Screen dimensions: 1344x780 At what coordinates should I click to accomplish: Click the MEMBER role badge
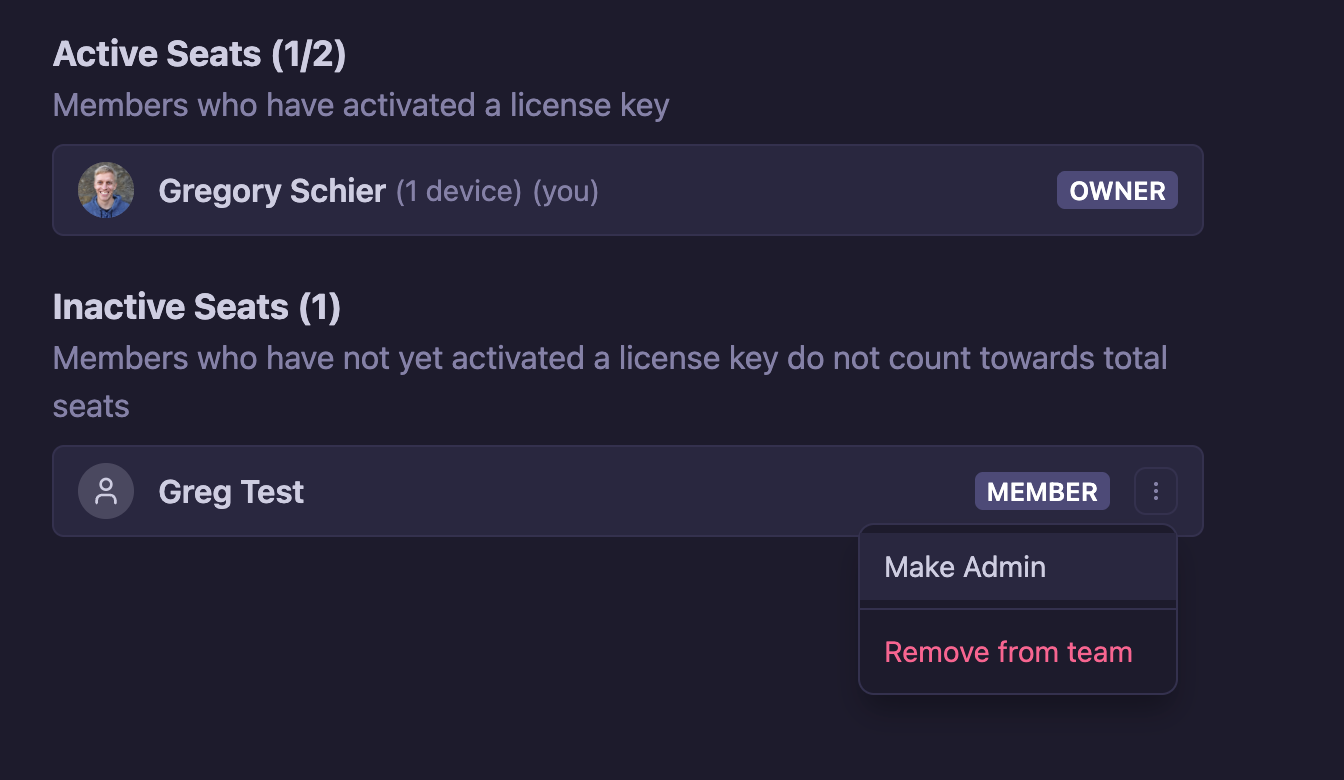1042,492
